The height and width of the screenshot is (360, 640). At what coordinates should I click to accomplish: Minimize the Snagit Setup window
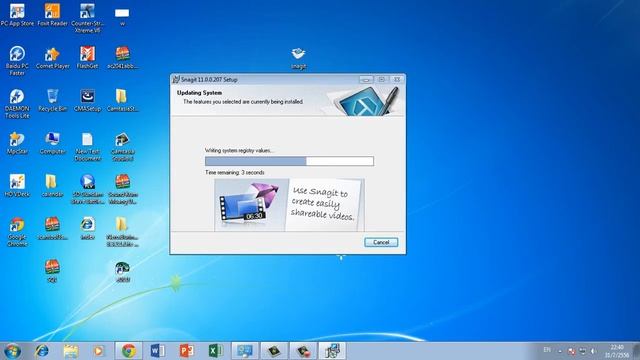tap(366, 80)
